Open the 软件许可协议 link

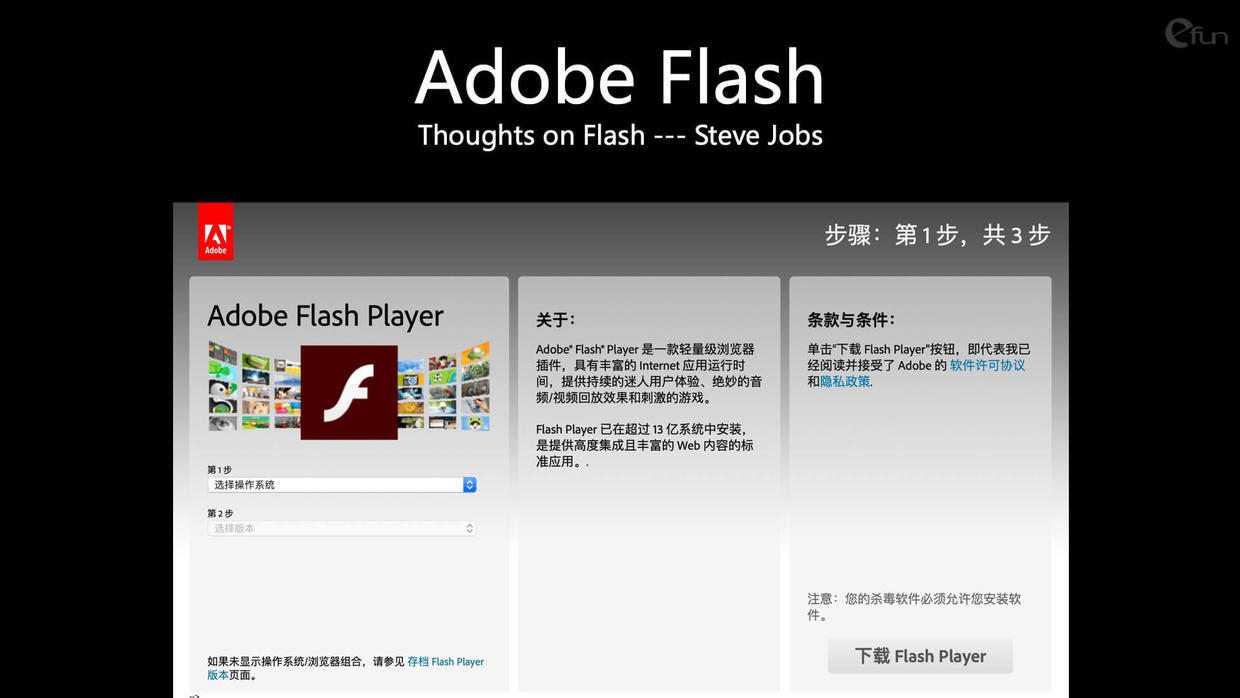(x=987, y=365)
